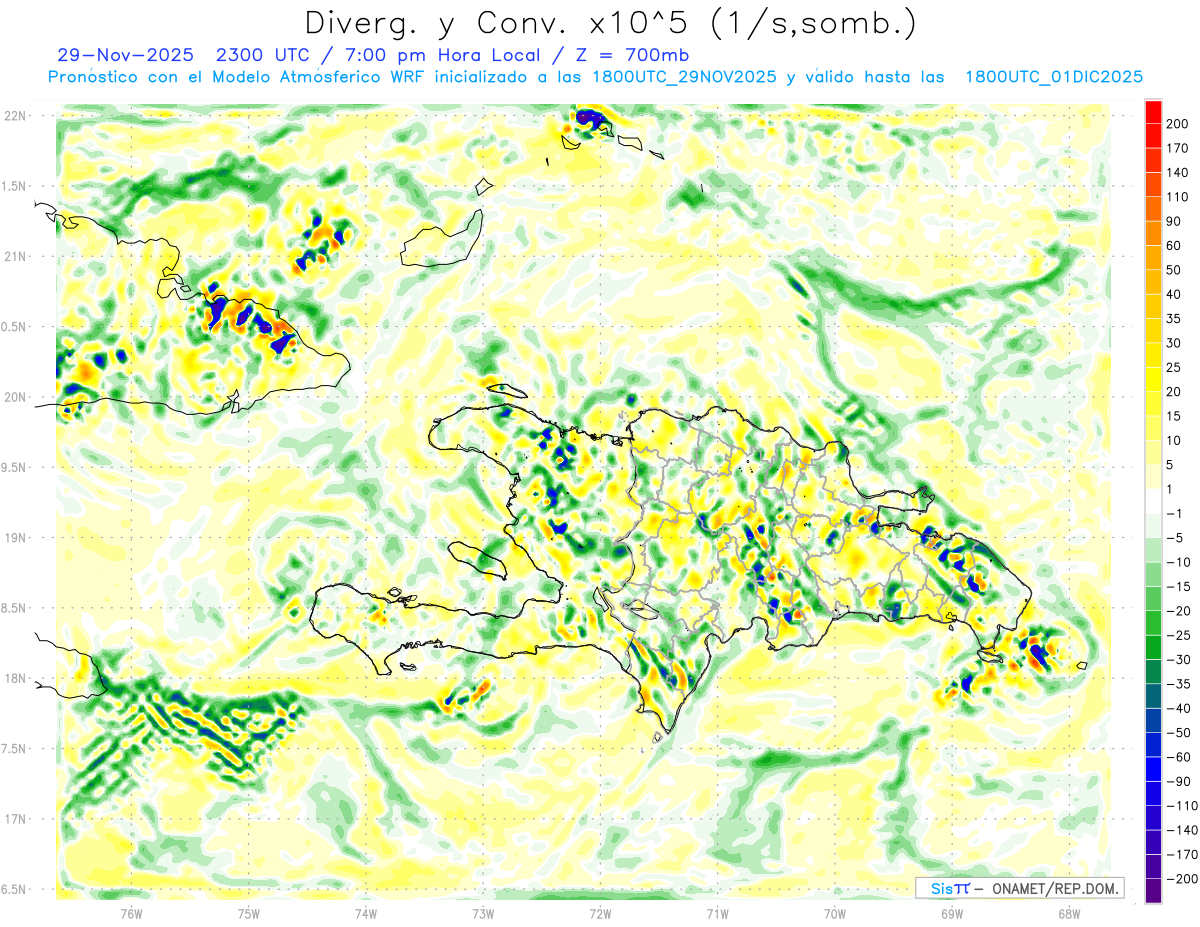Click the positive 20 color bar value
1200x927 pixels.
(x=1175, y=391)
